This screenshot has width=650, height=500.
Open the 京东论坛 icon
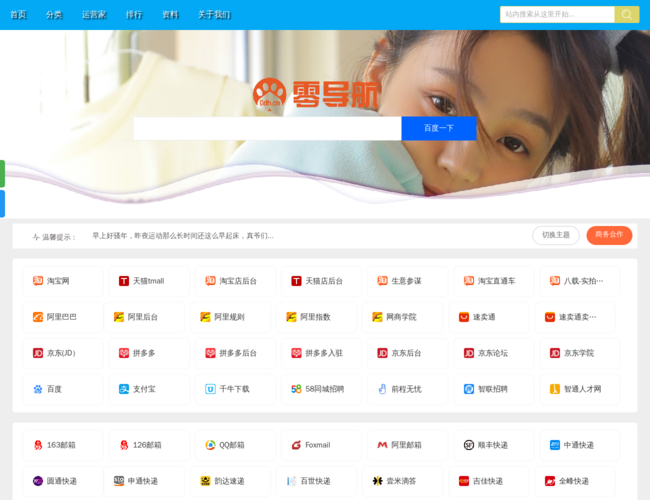point(469,353)
